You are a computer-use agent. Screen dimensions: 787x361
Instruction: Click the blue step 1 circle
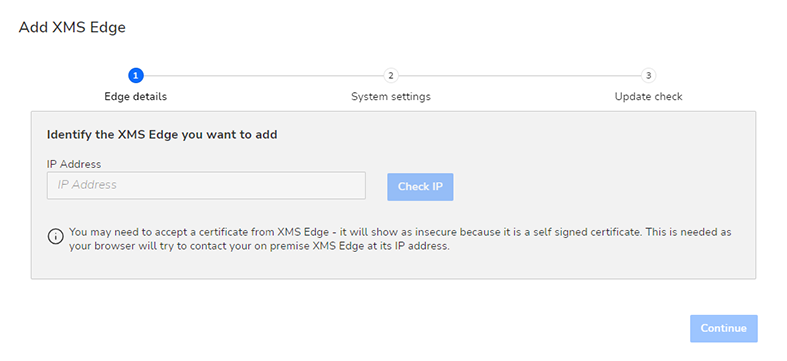coord(136,76)
